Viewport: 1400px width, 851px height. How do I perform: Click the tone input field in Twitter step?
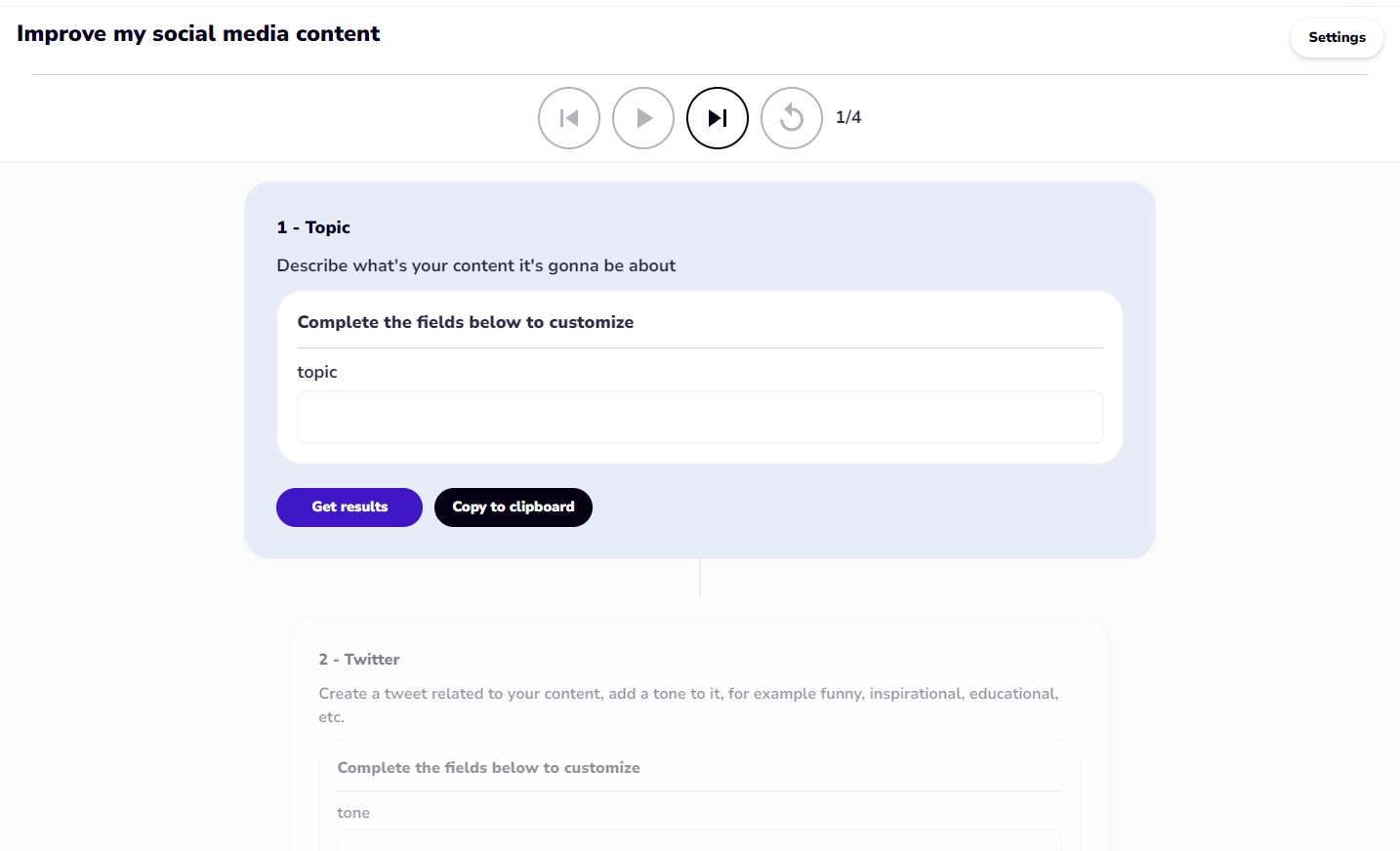(x=699, y=839)
